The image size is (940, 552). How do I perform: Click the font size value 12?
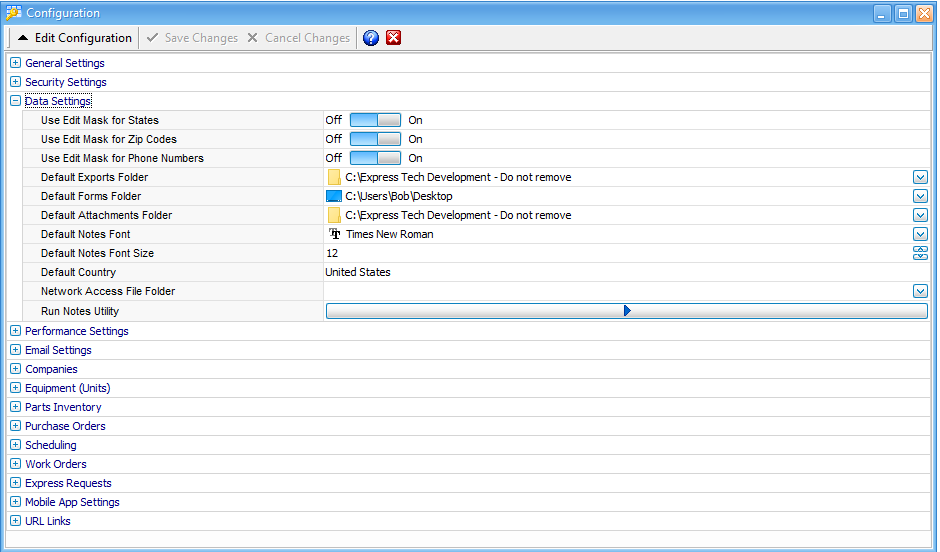[332, 253]
